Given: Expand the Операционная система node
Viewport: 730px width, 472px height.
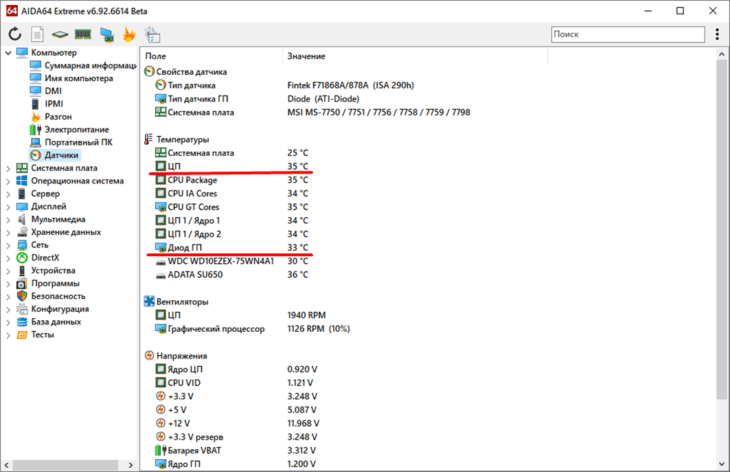Looking at the screenshot, I should tap(8, 181).
